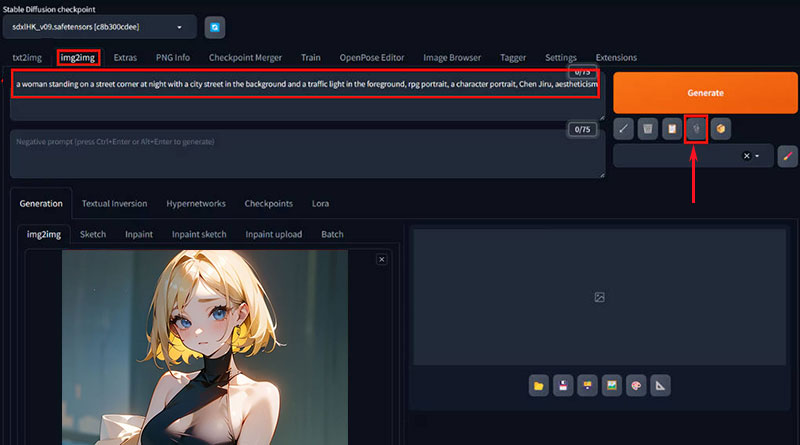Screen dimensions: 800x445
Task: Clear styles selection with the X button
Action: (x=746, y=157)
